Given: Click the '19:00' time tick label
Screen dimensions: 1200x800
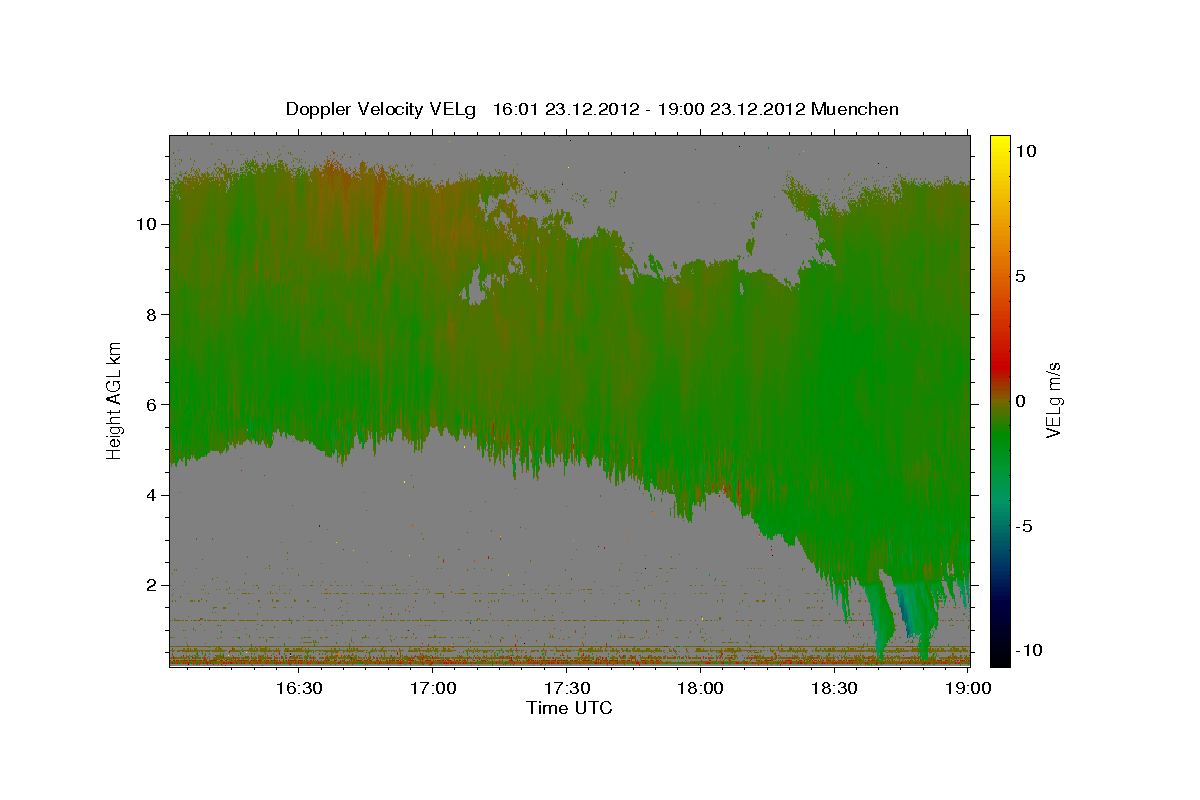Looking at the screenshot, I should [968, 688].
